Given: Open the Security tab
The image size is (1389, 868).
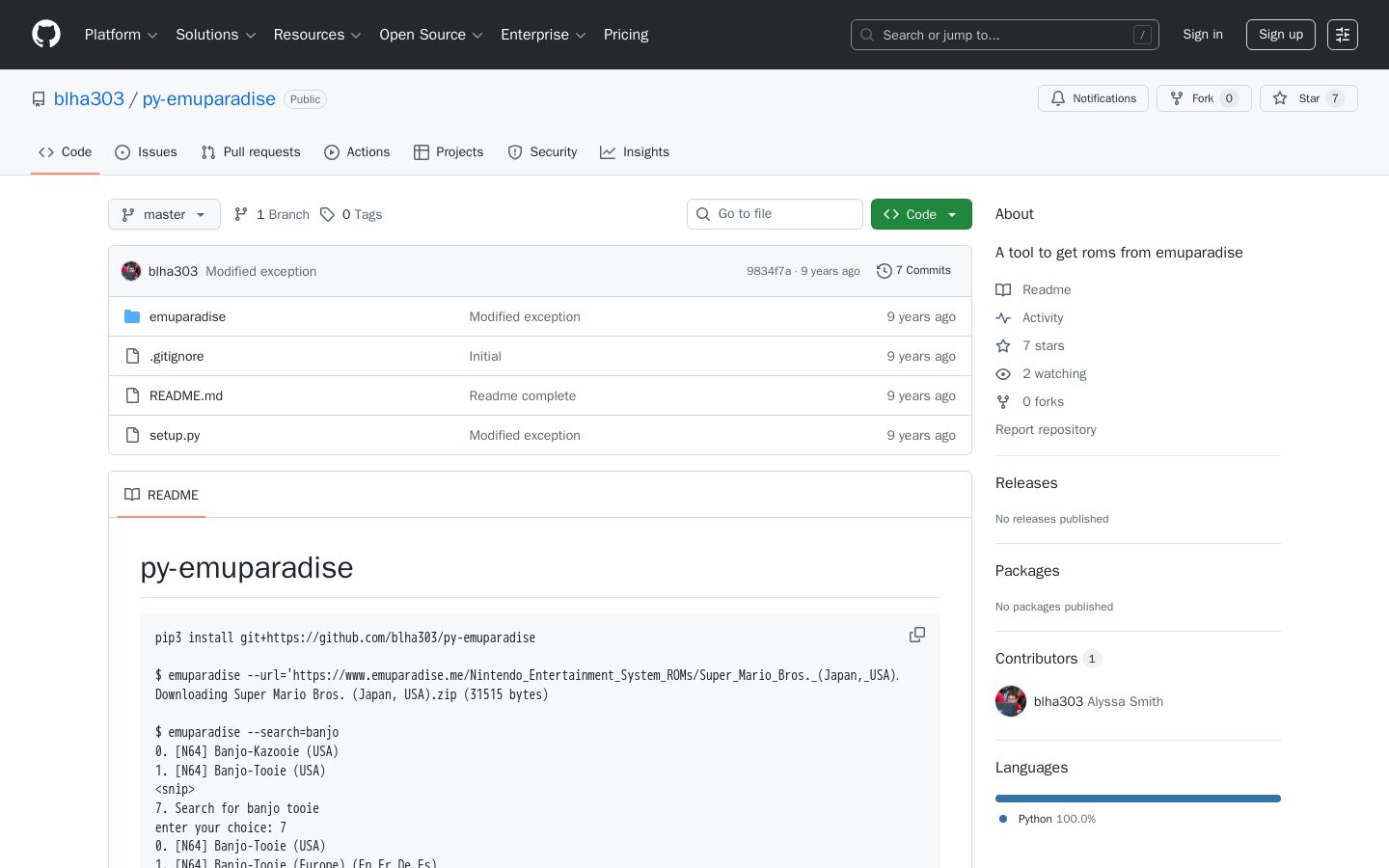Looking at the screenshot, I should (x=542, y=152).
